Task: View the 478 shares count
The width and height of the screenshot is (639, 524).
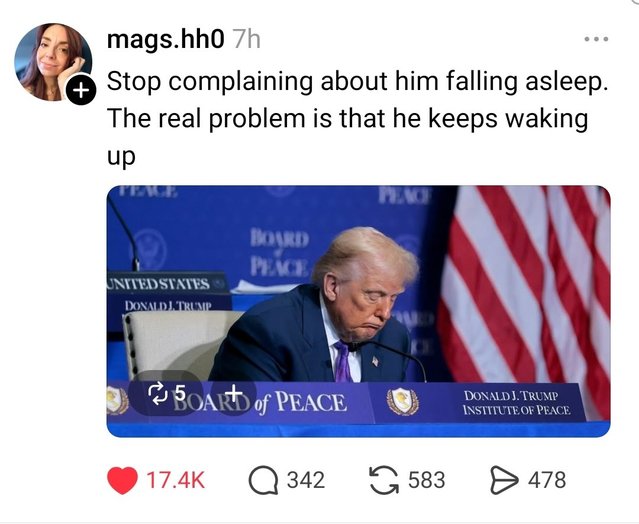Action: click(547, 480)
